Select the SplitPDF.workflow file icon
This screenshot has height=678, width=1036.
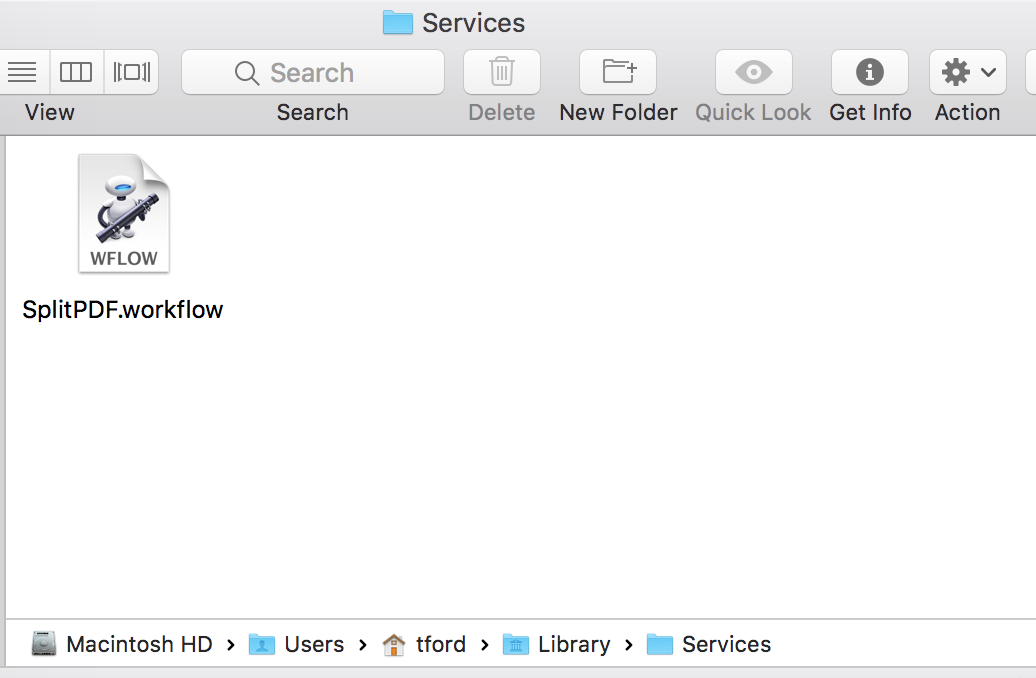click(x=124, y=213)
